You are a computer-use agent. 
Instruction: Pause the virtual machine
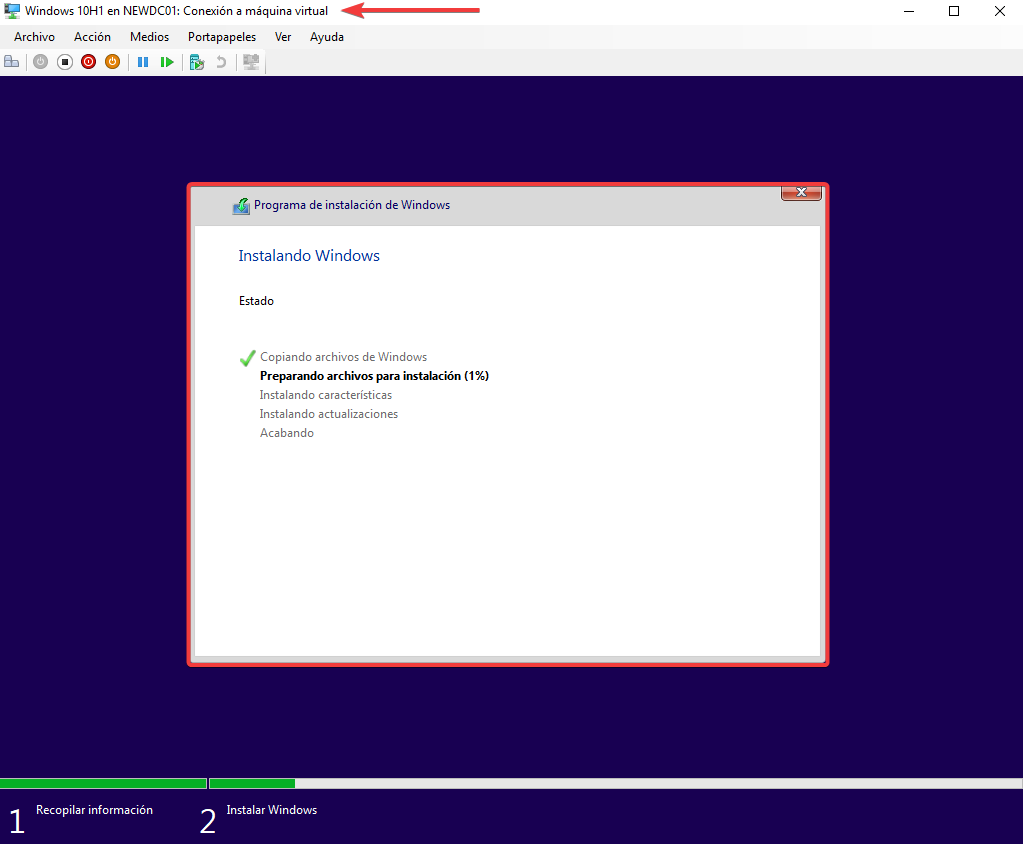[x=143, y=62]
